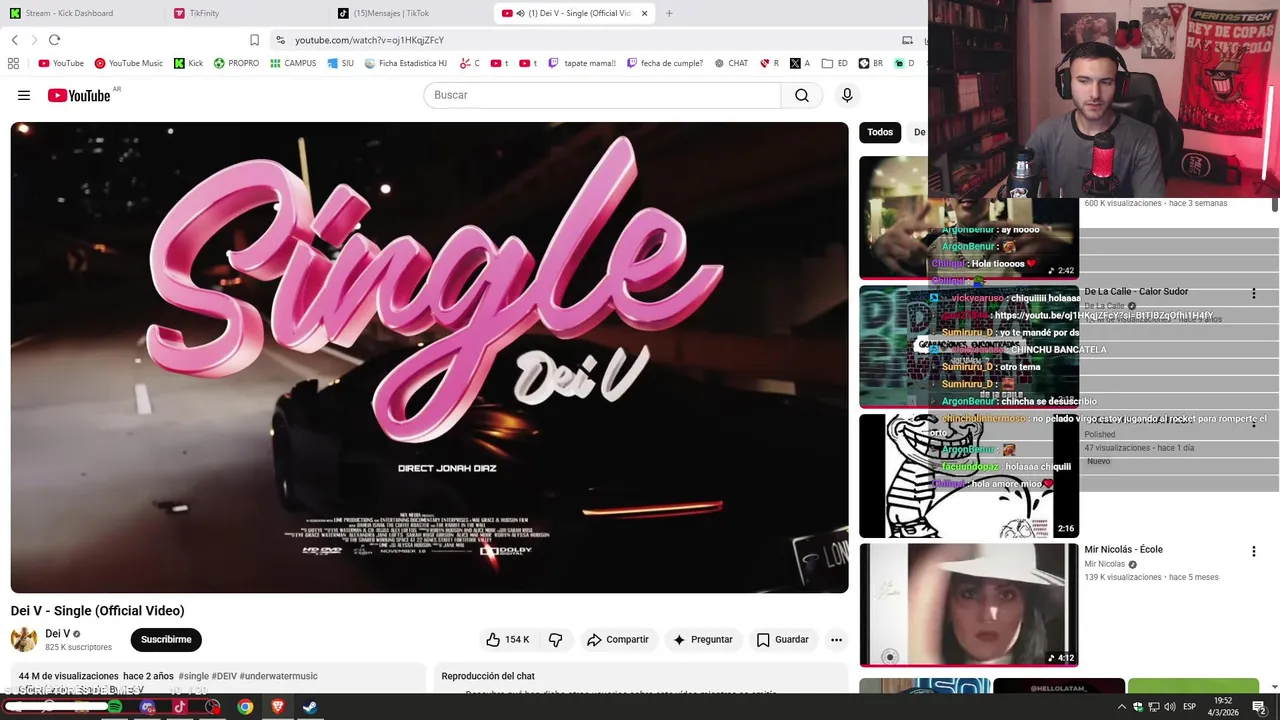Open Spotify from the taskbar
1280x720 pixels.
coord(115,707)
